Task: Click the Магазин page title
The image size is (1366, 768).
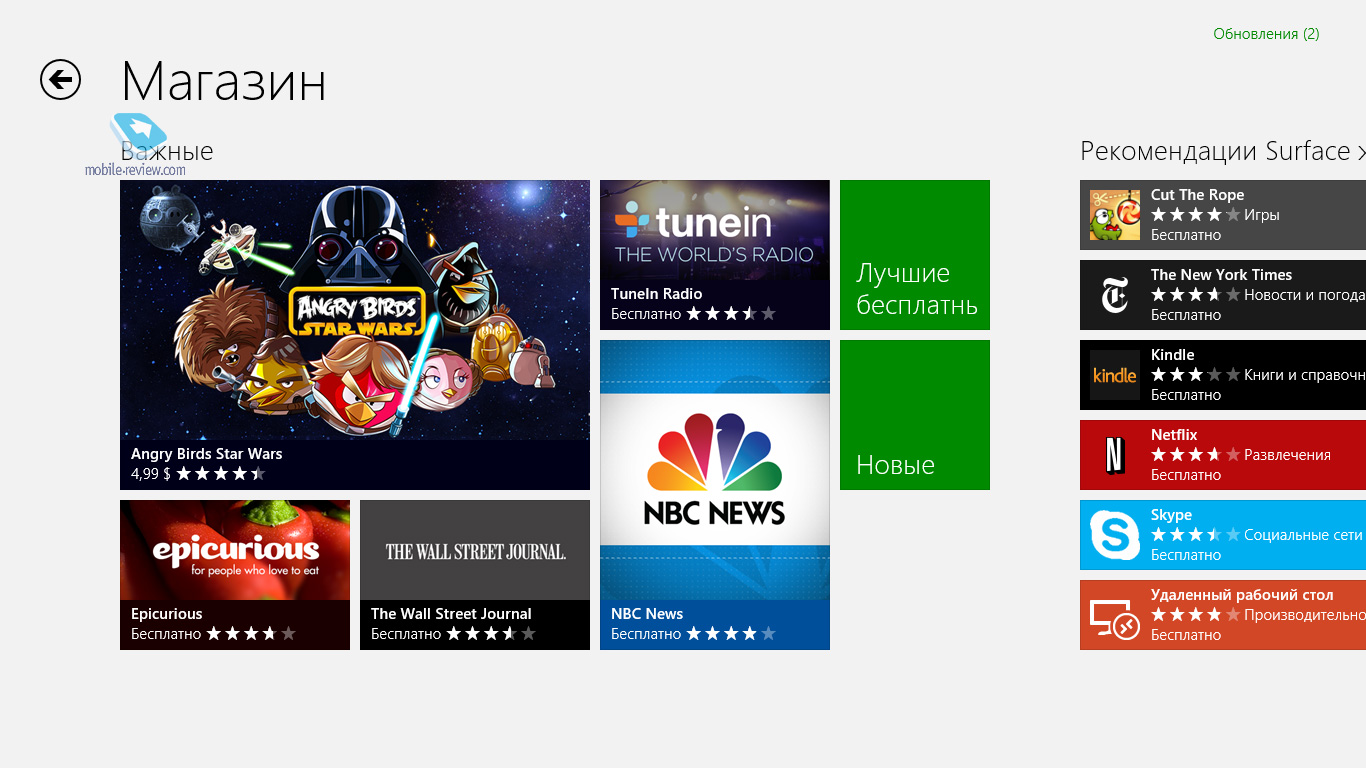Action: (224, 81)
